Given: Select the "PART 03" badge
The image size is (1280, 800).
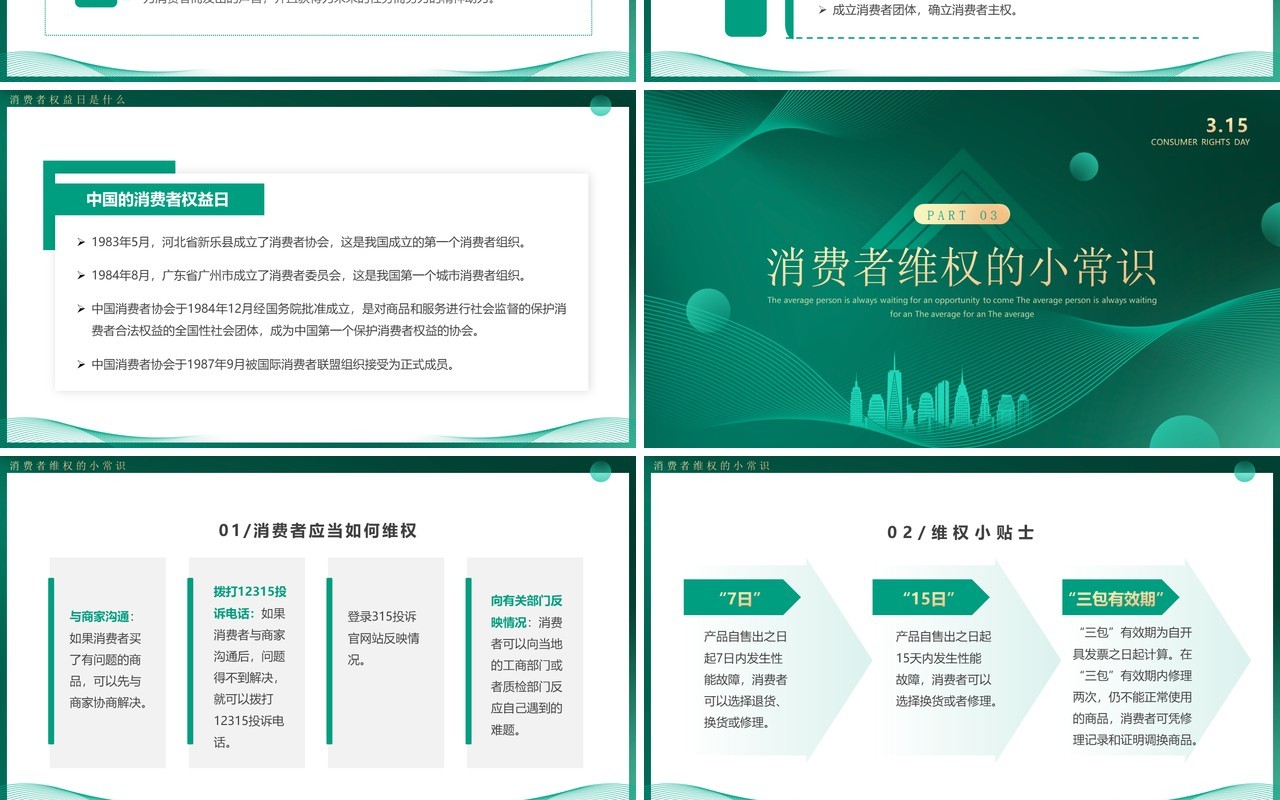Looking at the screenshot, I should pos(962,215).
